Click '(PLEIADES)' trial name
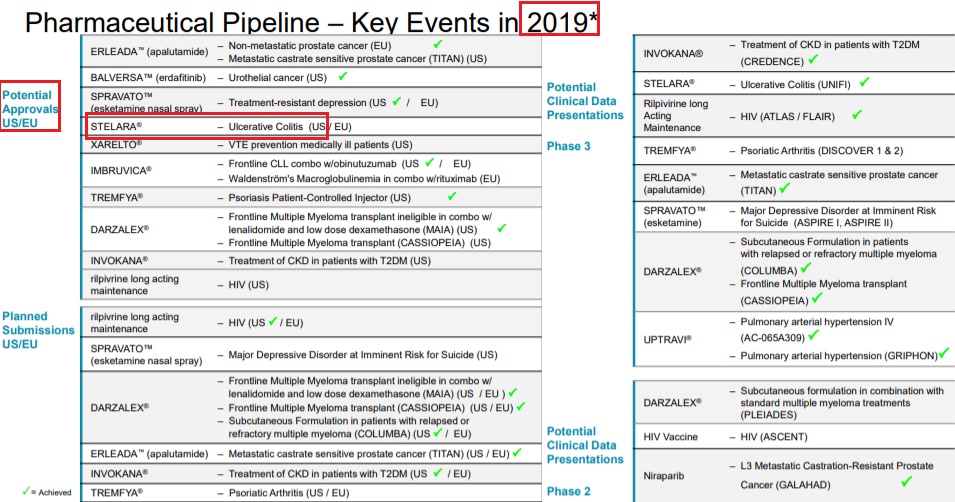The width and height of the screenshot is (955, 502). pyautogui.click(x=768, y=415)
